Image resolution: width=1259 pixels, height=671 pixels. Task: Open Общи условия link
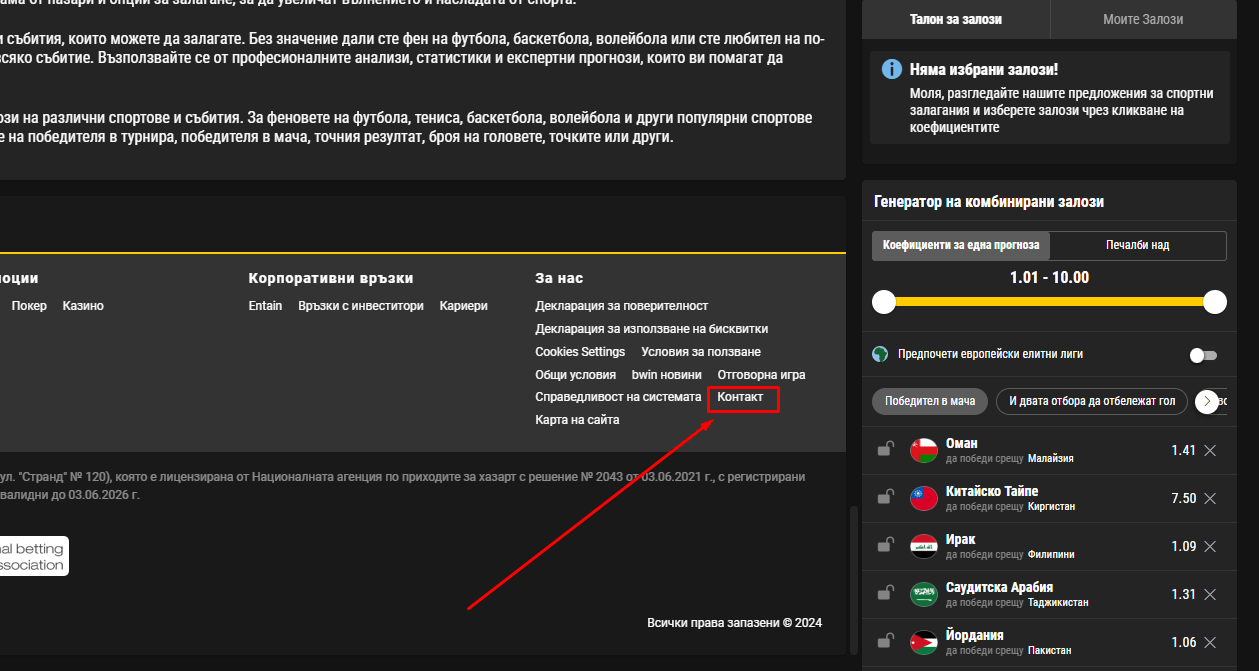(x=576, y=375)
